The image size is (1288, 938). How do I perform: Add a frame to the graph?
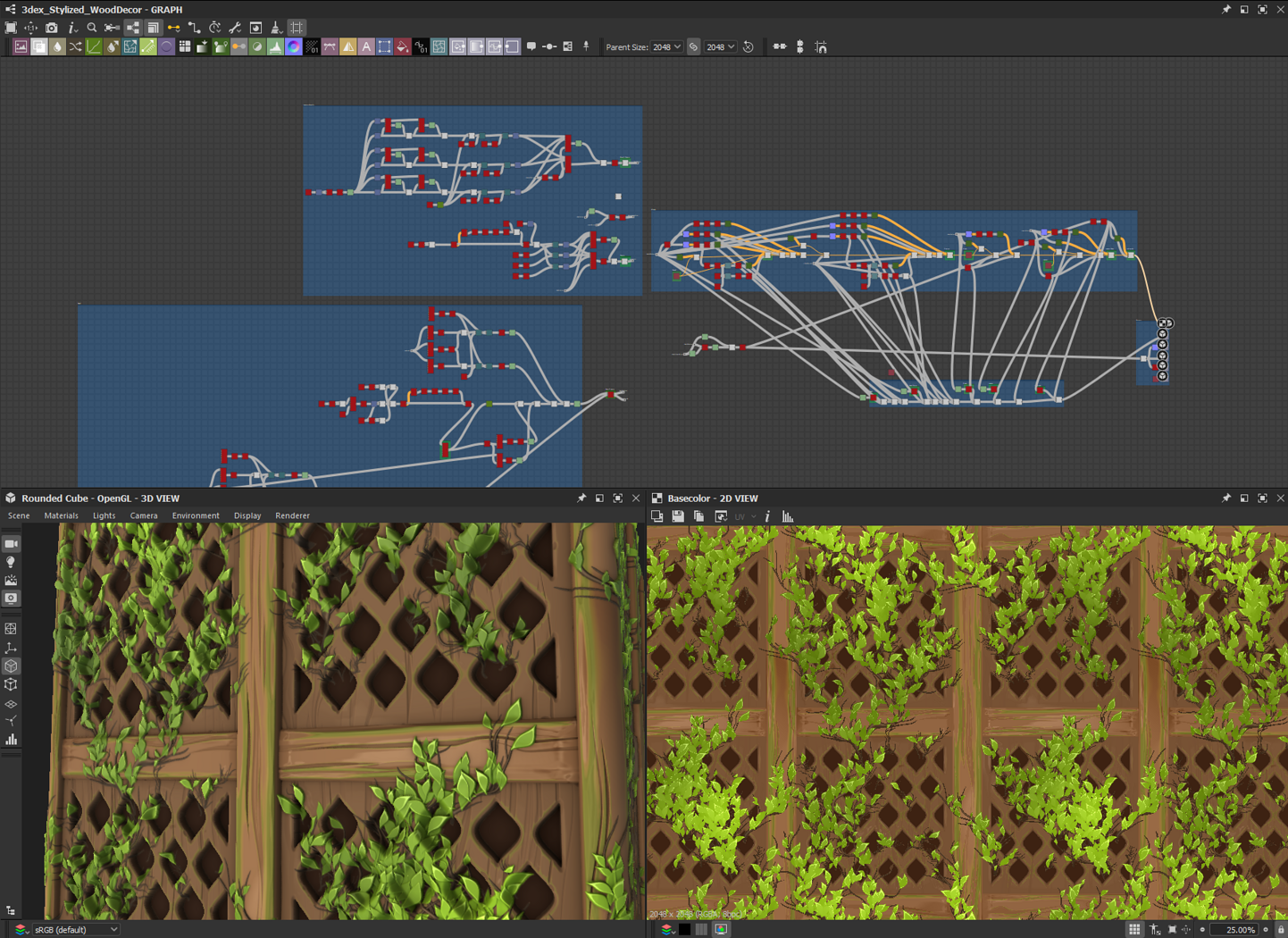click(x=568, y=46)
